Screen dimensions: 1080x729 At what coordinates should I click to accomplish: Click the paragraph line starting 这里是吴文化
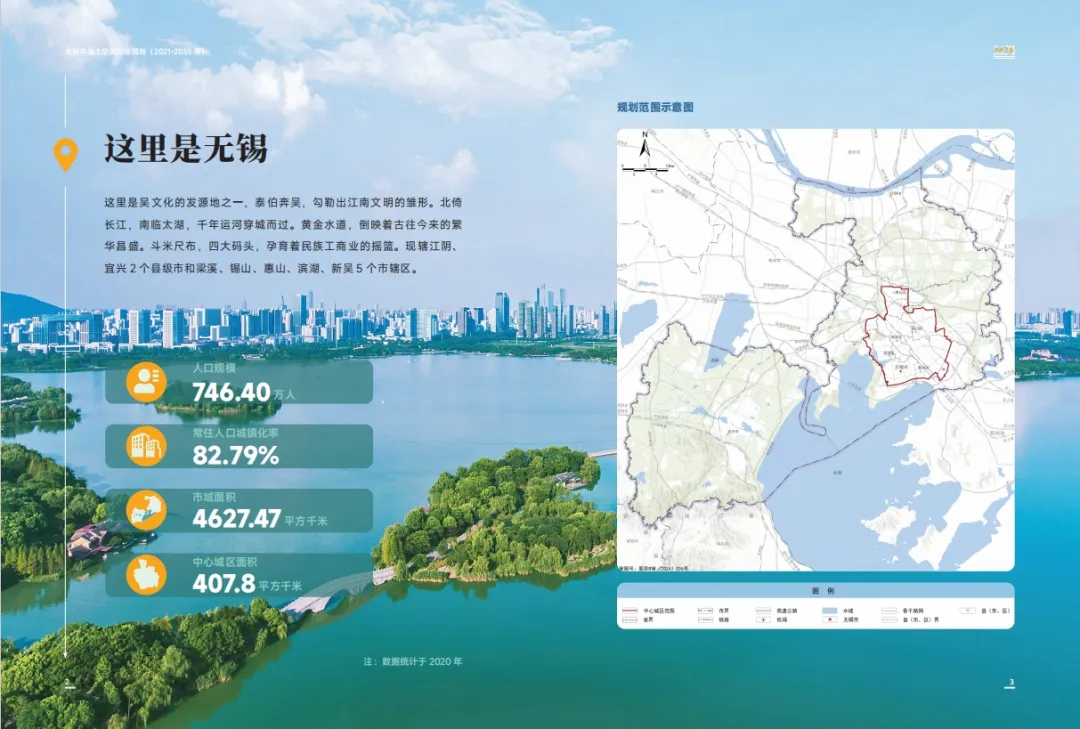(283, 203)
